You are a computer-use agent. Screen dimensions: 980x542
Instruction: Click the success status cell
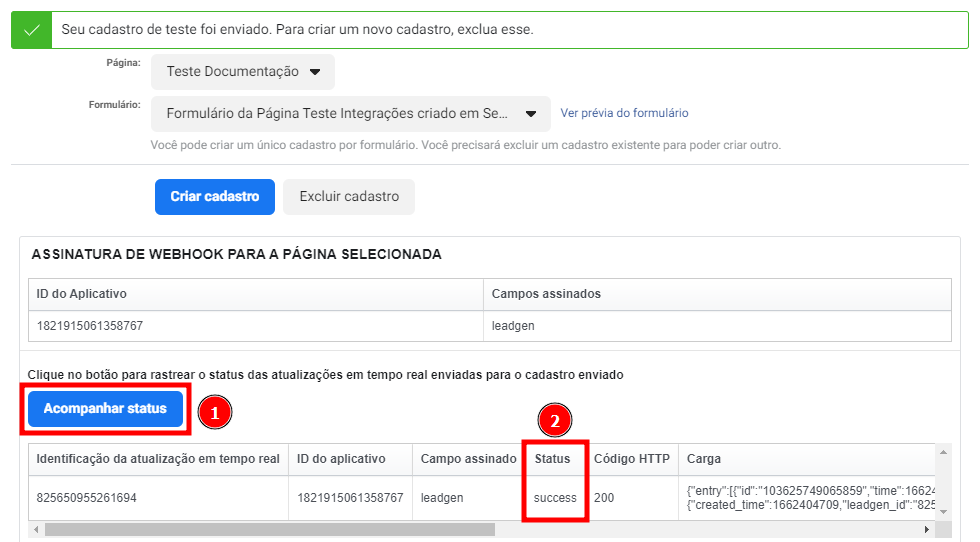(x=555, y=497)
